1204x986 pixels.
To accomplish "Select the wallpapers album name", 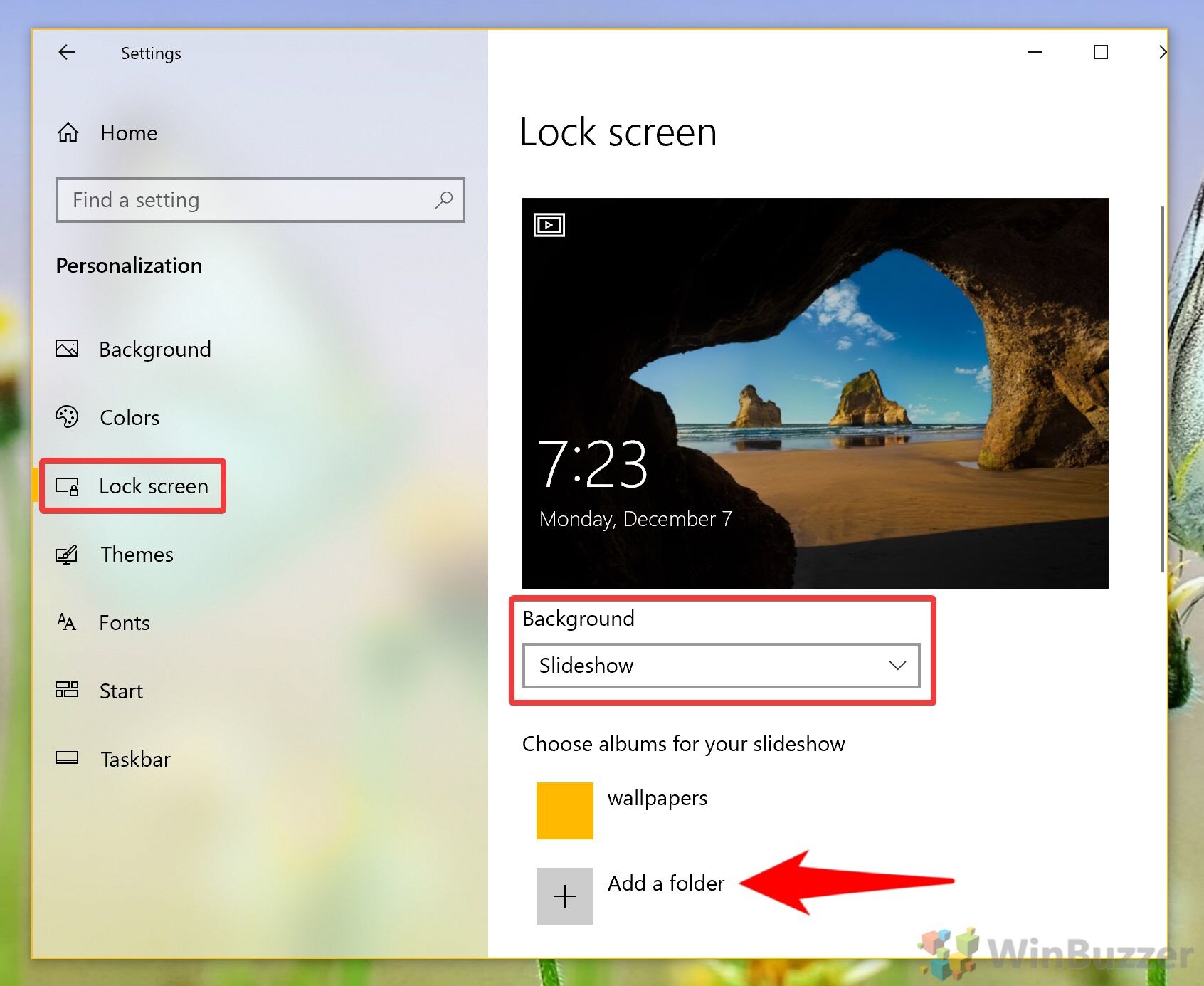I will coord(658,798).
